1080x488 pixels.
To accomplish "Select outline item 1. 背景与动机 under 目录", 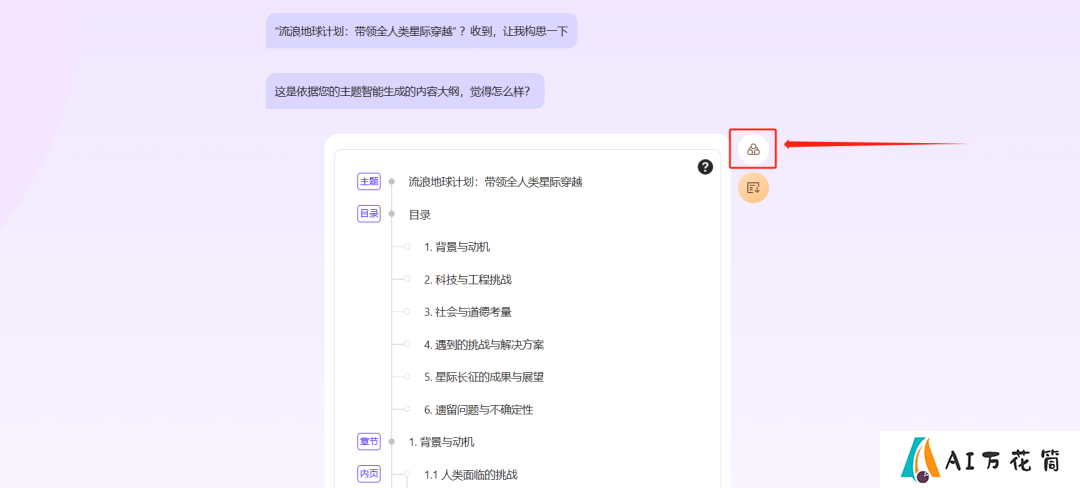I will [457, 247].
